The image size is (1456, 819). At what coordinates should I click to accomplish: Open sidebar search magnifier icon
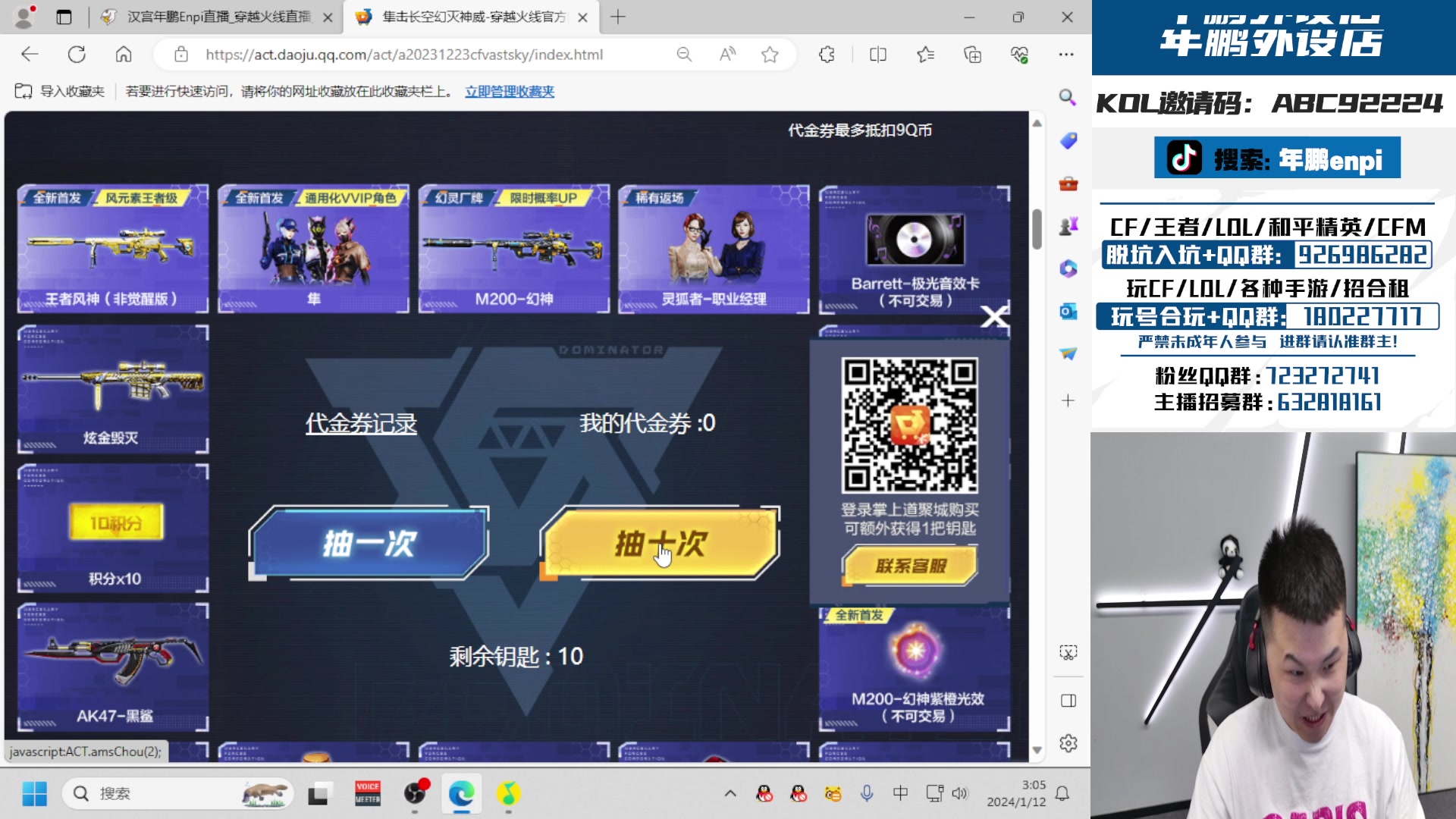coord(1068,97)
